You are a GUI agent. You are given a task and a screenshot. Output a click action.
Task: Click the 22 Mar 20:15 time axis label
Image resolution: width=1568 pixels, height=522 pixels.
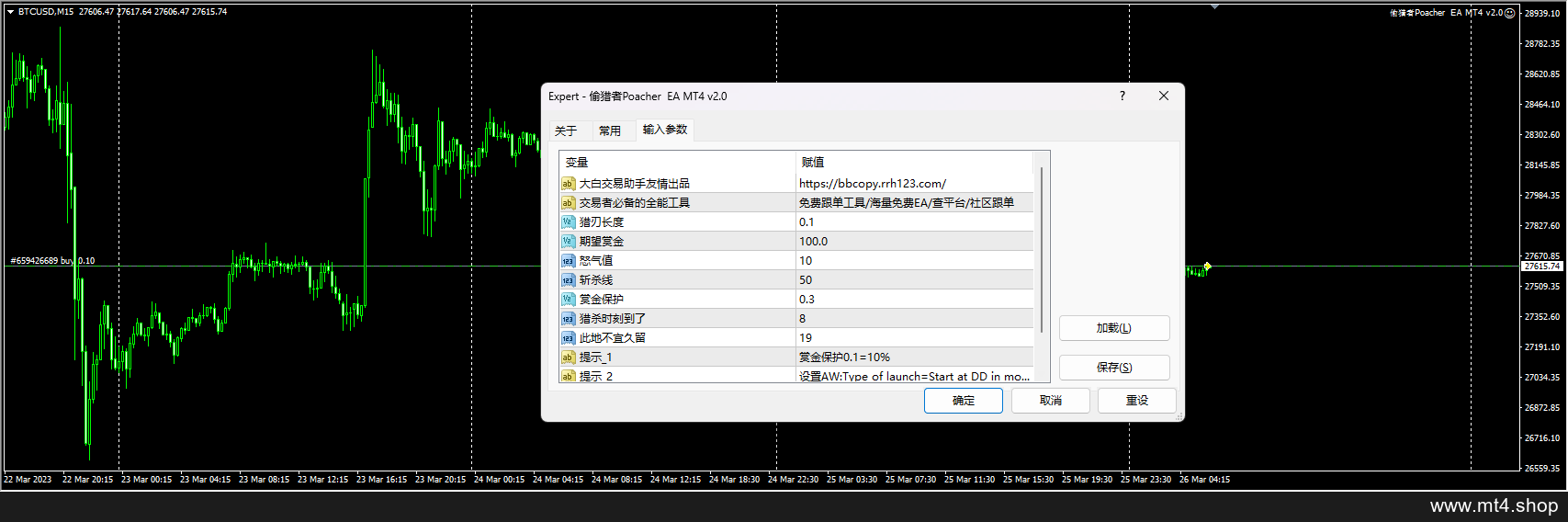click(87, 480)
